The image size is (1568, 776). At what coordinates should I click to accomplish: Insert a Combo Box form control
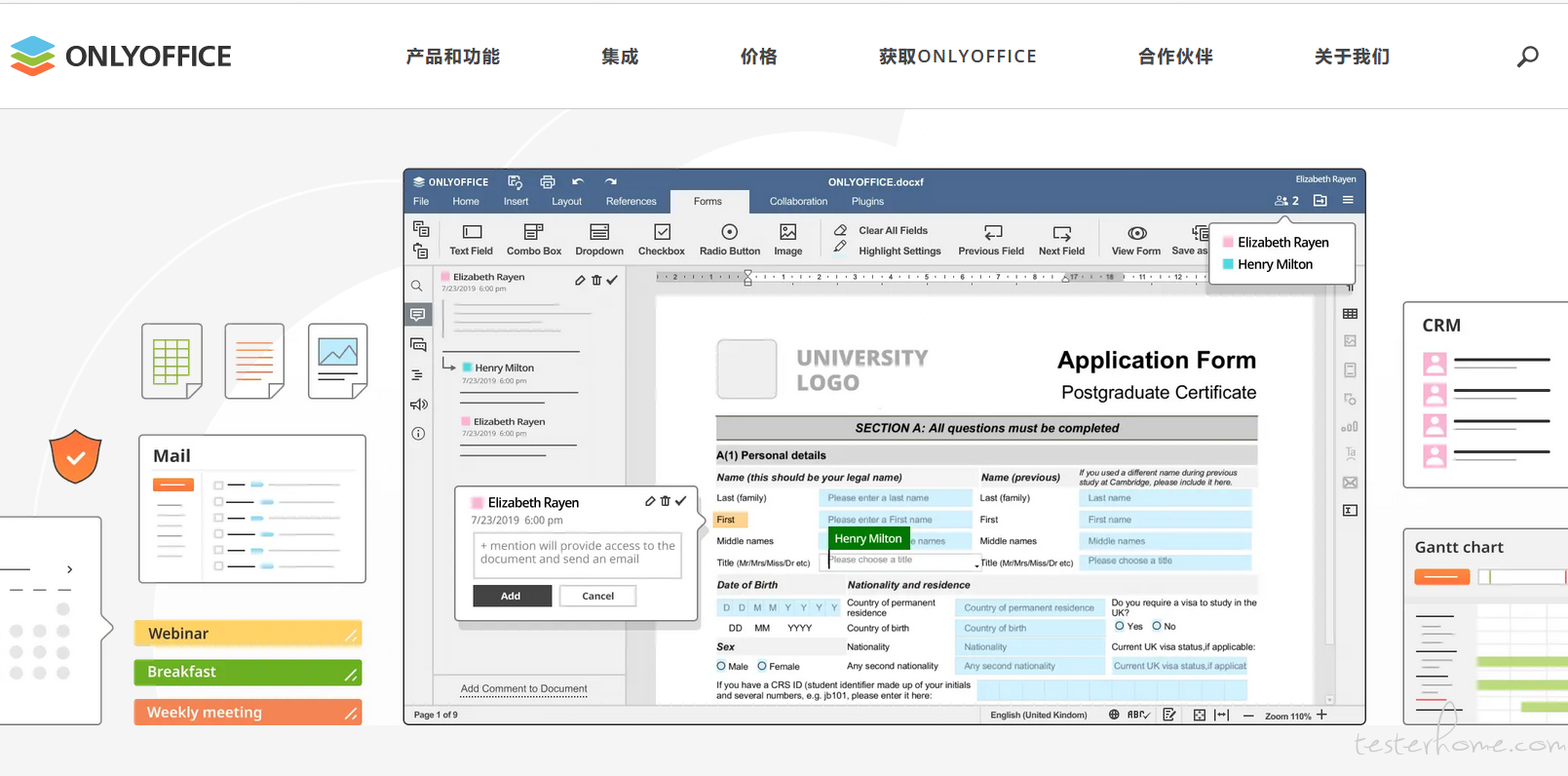click(x=534, y=240)
